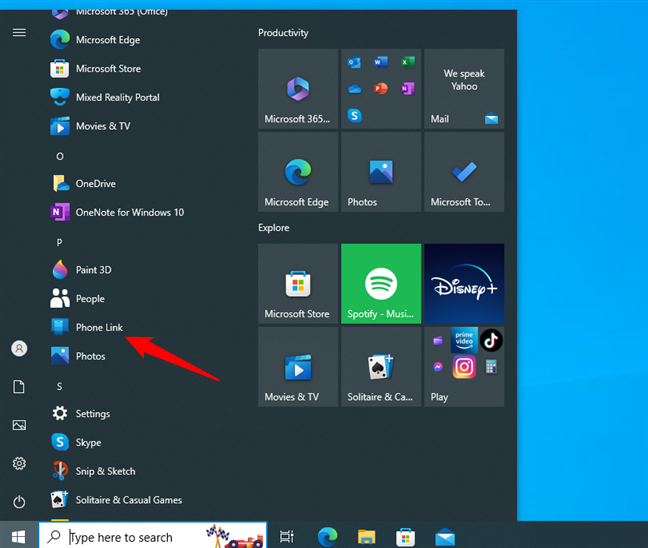Click the Power button in sidebar
Image resolution: width=648 pixels, height=548 pixels.
[19, 502]
